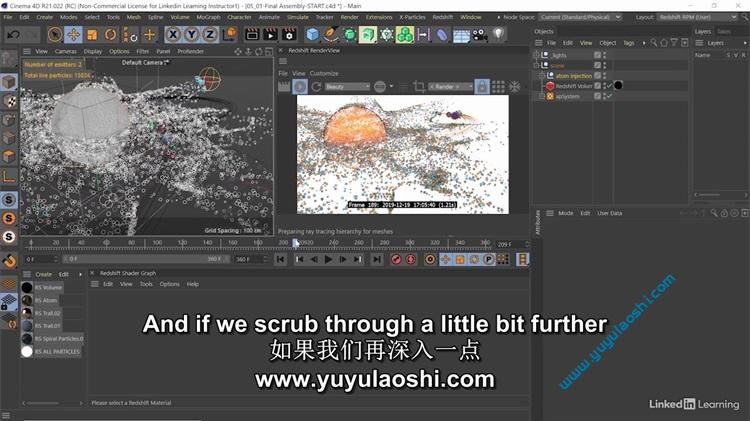Image resolution: width=750 pixels, height=421 pixels.
Task: Open the X-Particles menu
Action: pyautogui.click(x=412, y=17)
